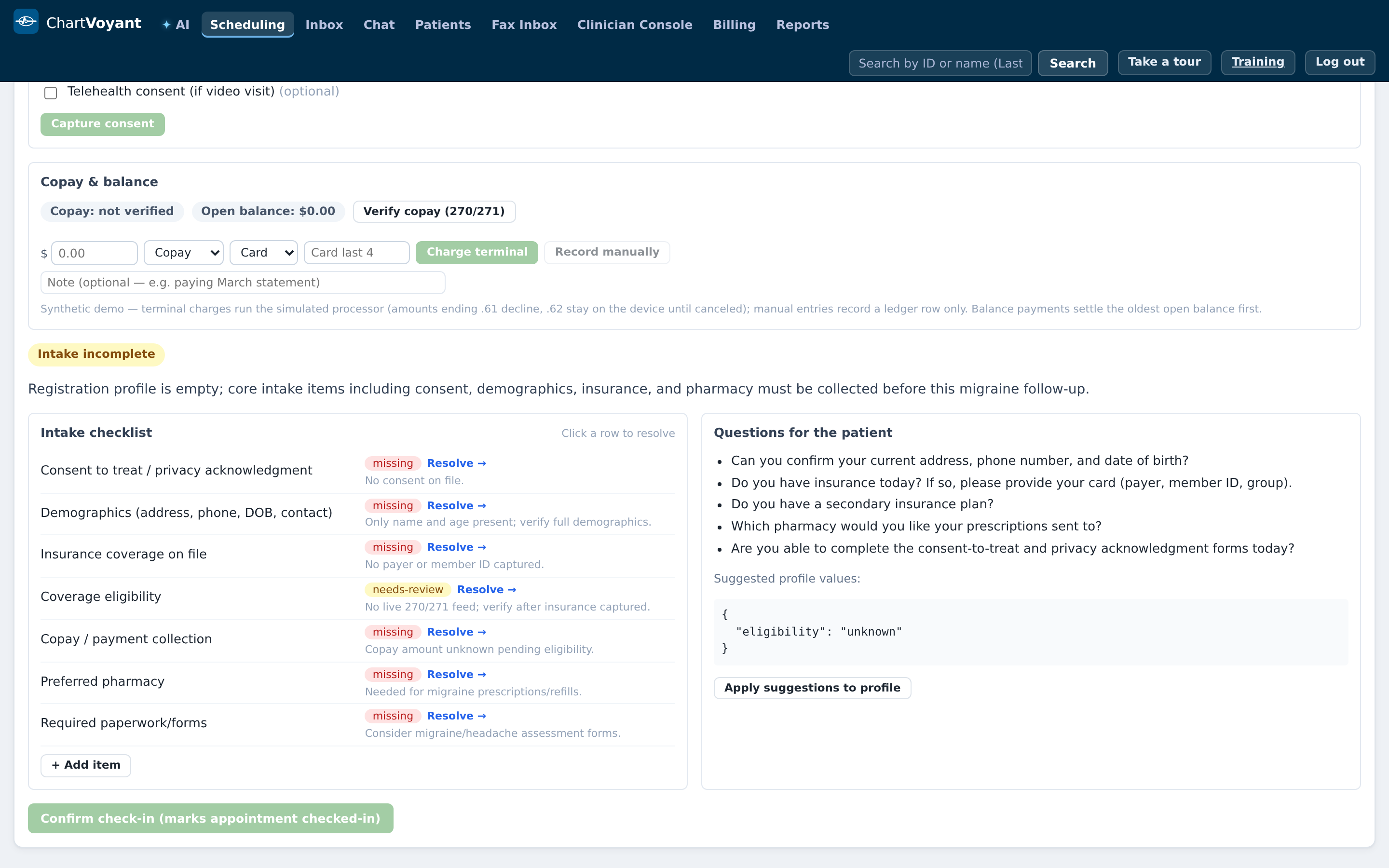This screenshot has height=868, width=1389.
Task: Click the Confirm check-in button
Action: click(211, 818)
